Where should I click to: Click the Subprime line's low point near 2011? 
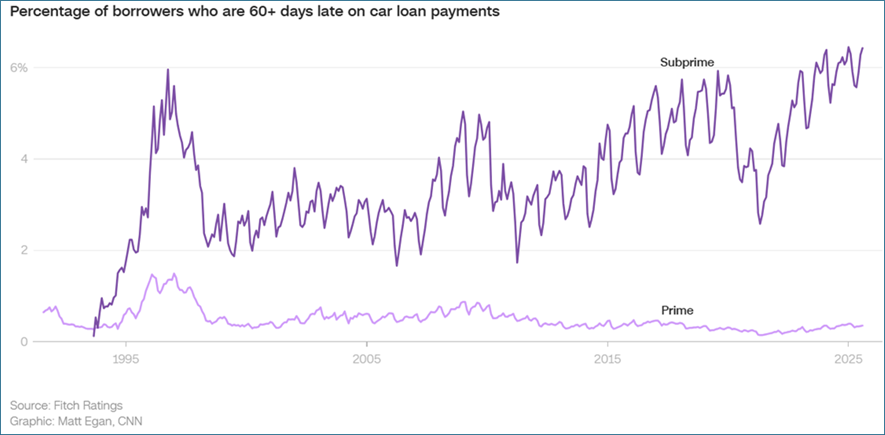[517, 262]
